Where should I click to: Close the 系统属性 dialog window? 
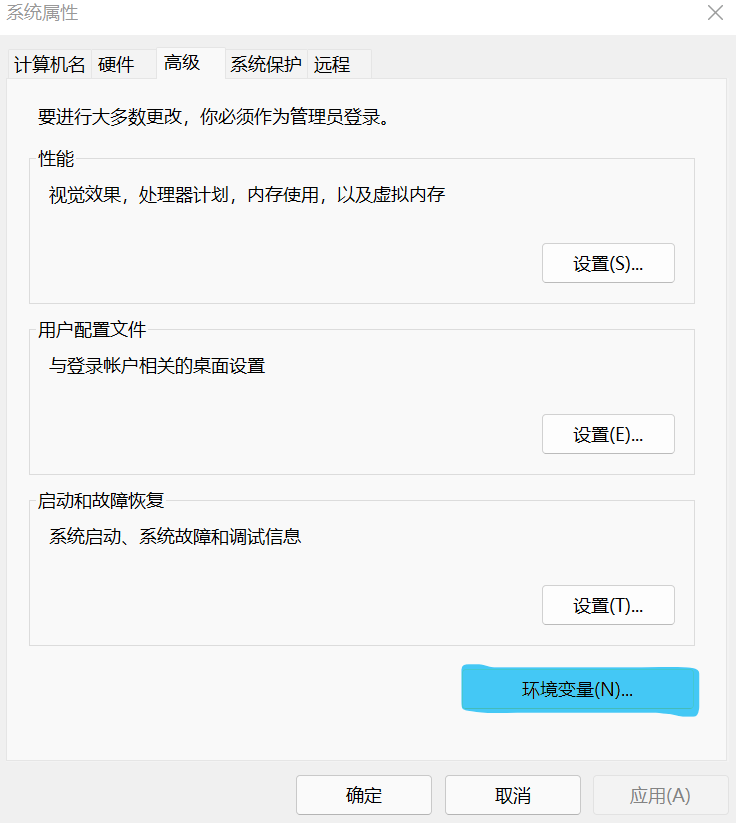pyautogui.click(x=715, y=13)
